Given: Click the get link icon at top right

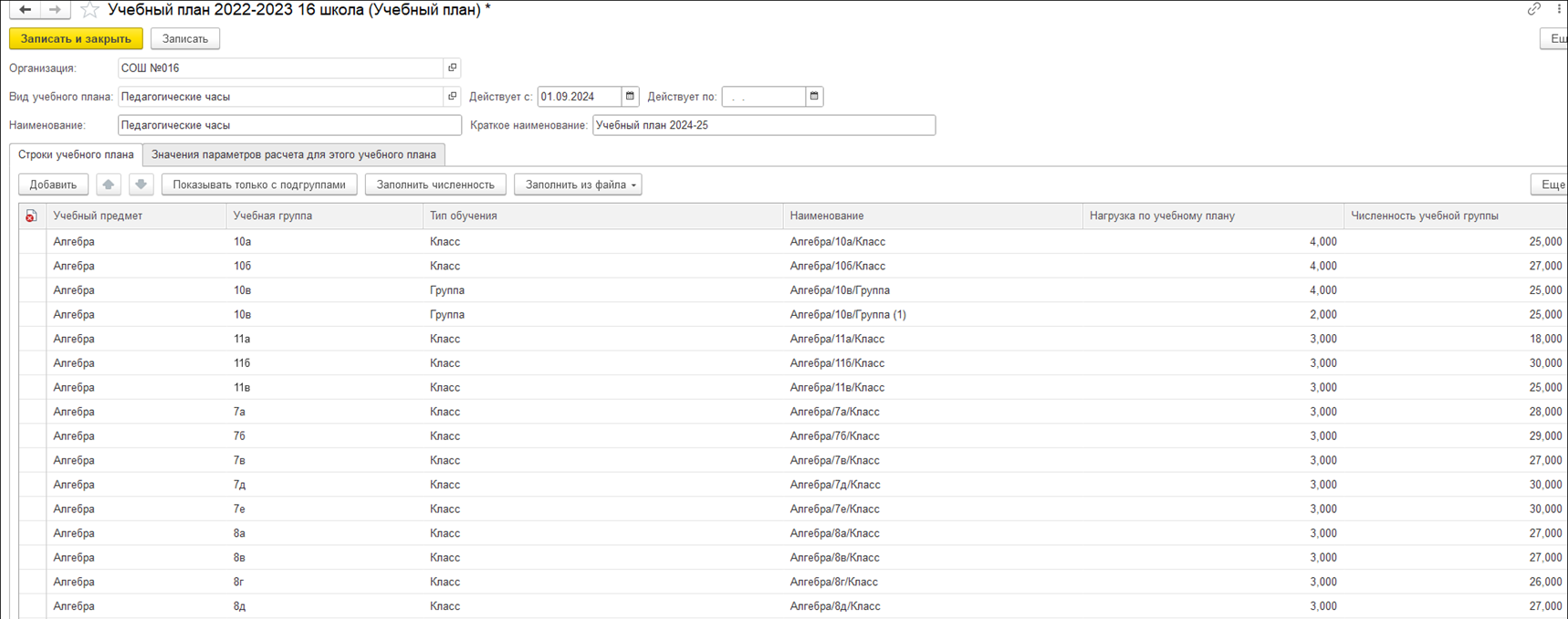Looking at the screenshot, I should tap(1533, 9).
